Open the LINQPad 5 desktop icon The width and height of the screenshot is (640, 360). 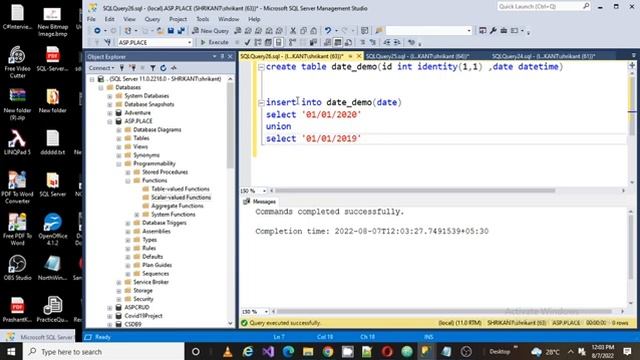pos(17,142)
